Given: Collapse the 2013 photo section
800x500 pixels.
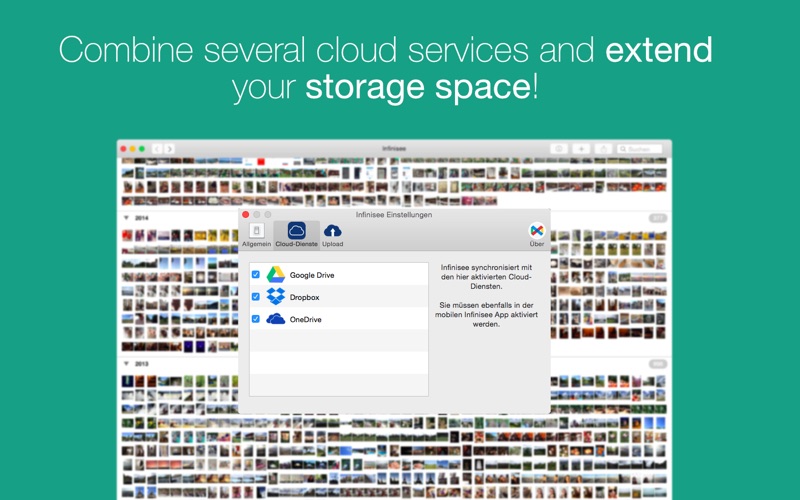Looking at the screenshot, I should pyautogui.click(x=127, y=363).
